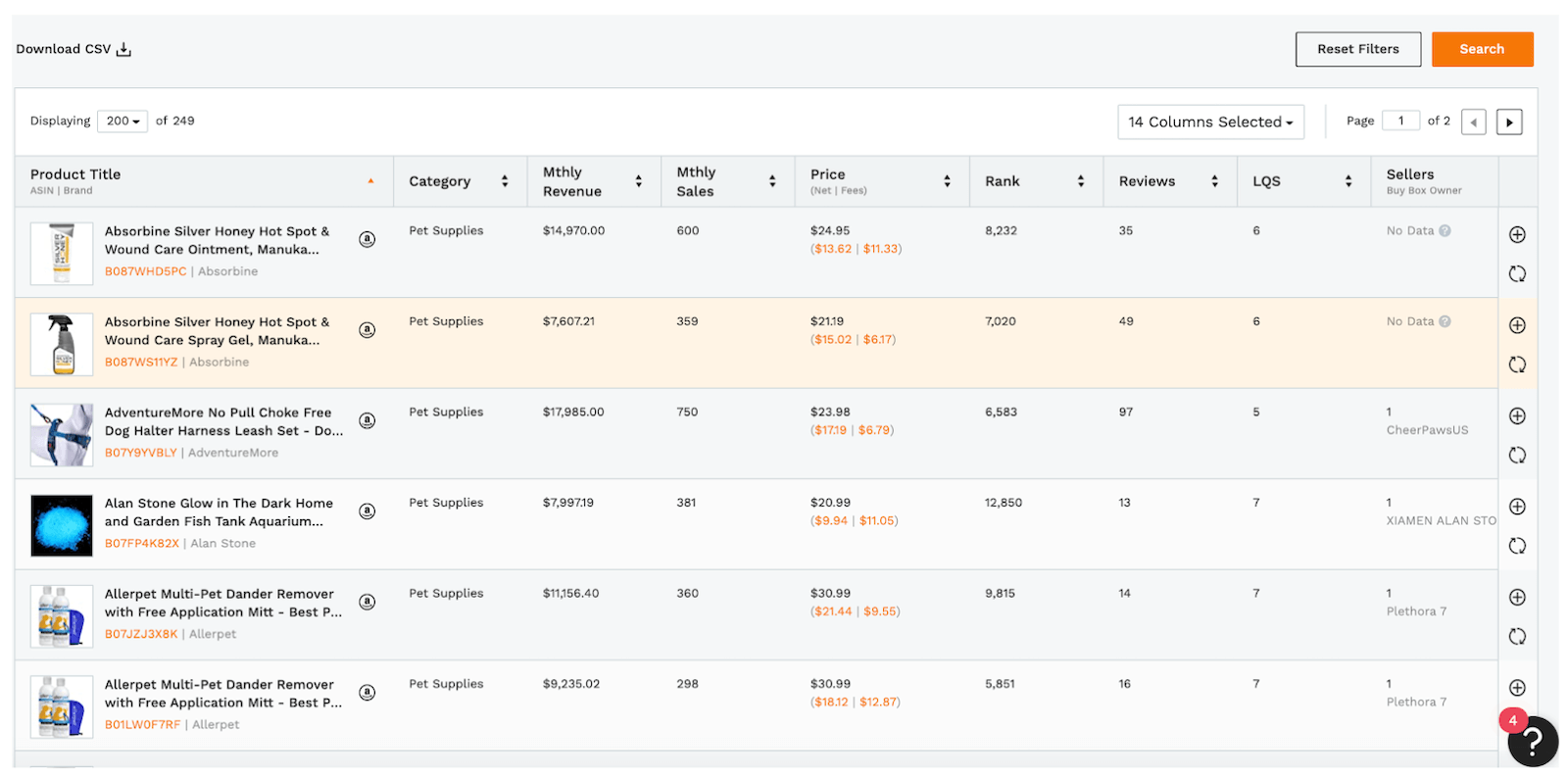
Task: Open ASIN B087WS11YZ link
Action: 141,363
